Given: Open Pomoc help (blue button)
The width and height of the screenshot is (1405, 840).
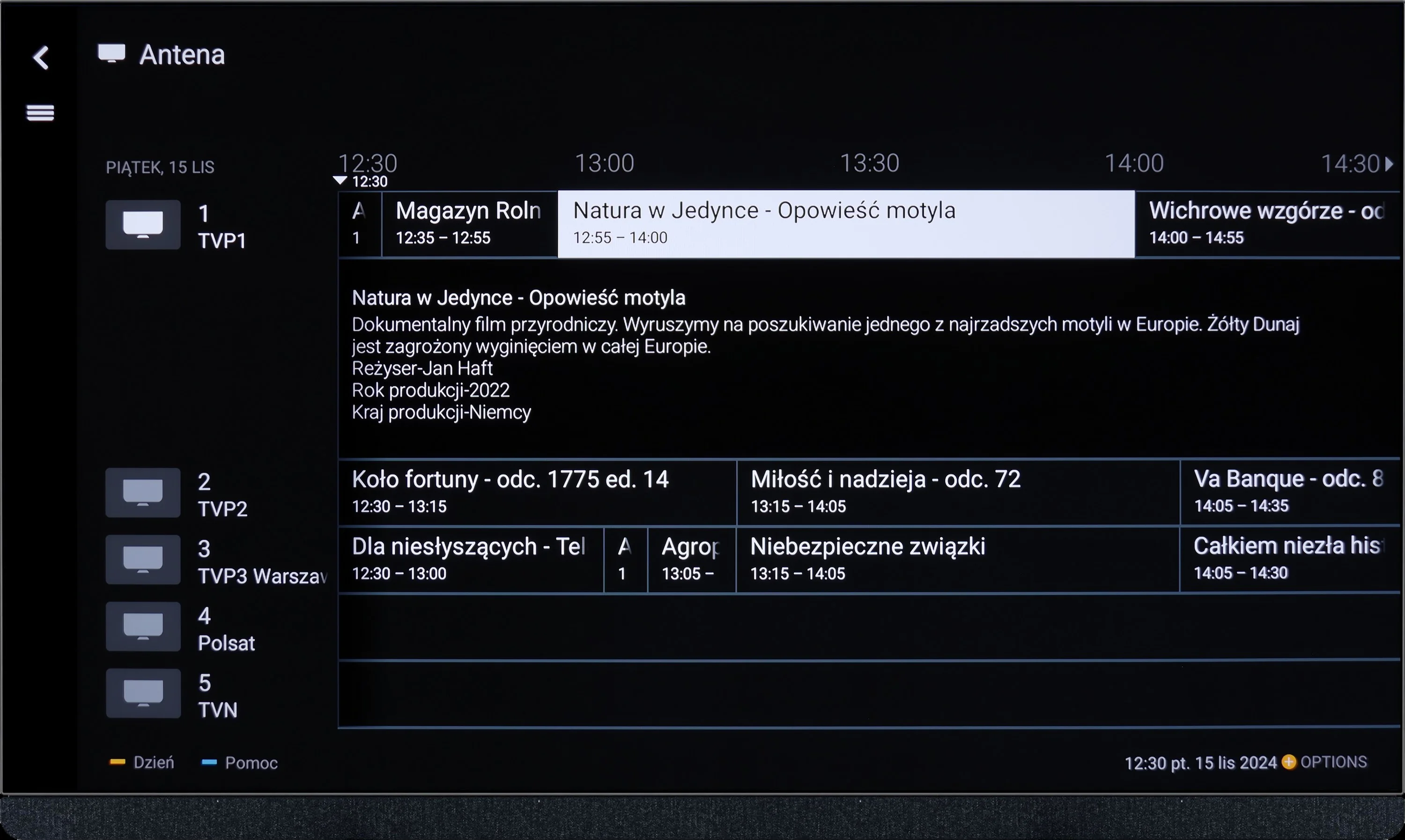Looking at the screenshot, I should pyautogui.click(x=239, y=762).
